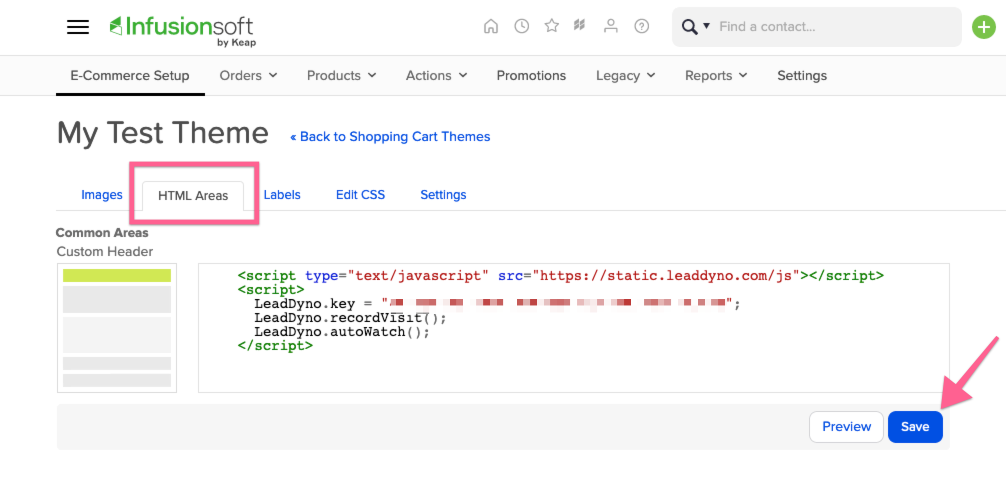Open recent items clock icon
The image size is (1006, 477).
pos(522,26)
